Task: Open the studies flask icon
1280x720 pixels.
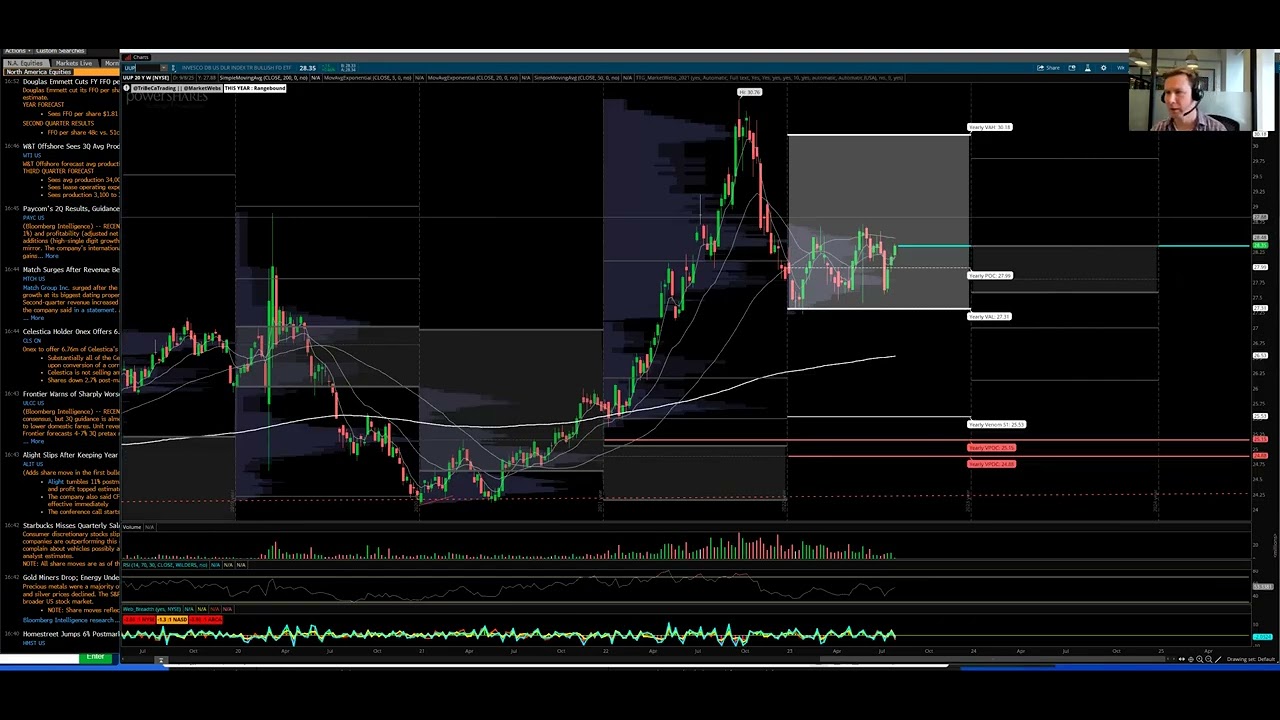Action: click(x=1087, y=68)
